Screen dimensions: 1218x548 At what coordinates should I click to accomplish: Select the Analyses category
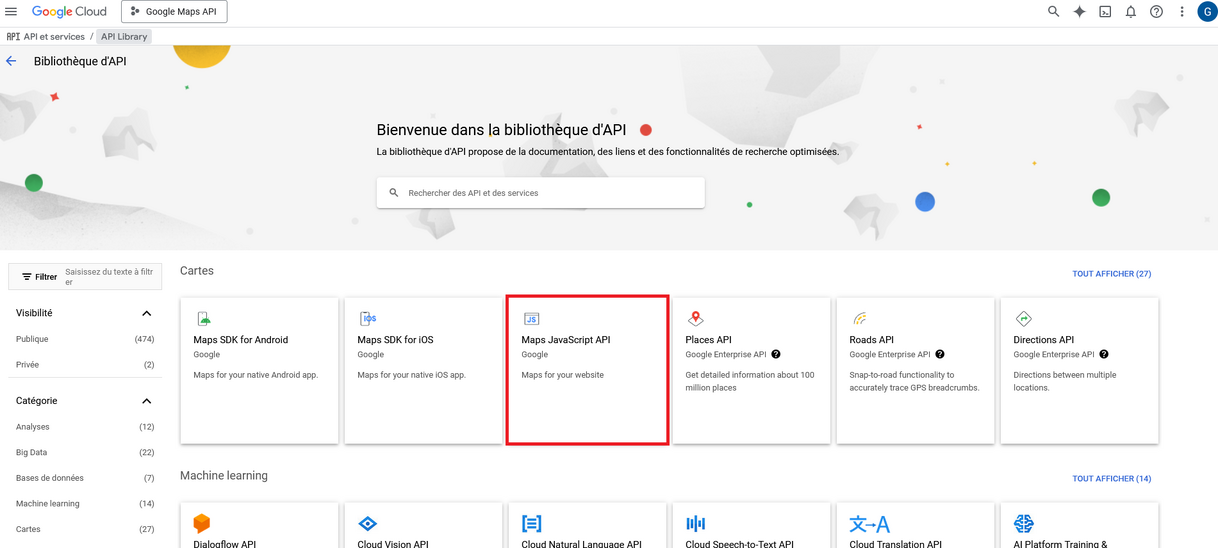coord(33,427)
